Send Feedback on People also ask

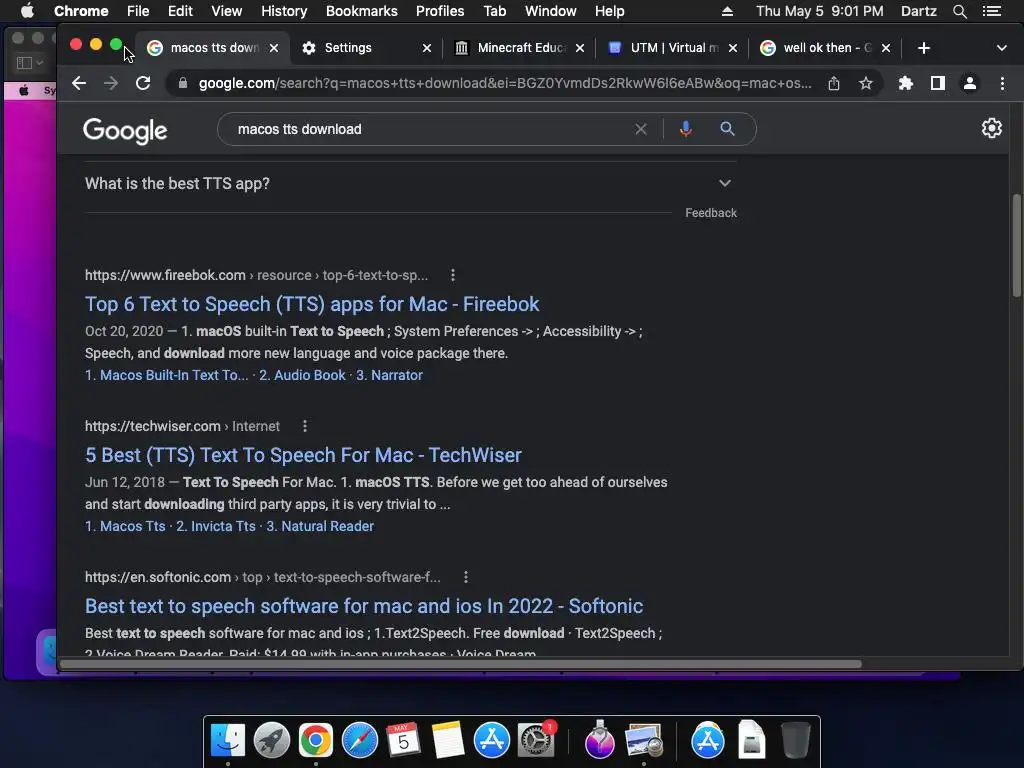(x=711, y=213)
